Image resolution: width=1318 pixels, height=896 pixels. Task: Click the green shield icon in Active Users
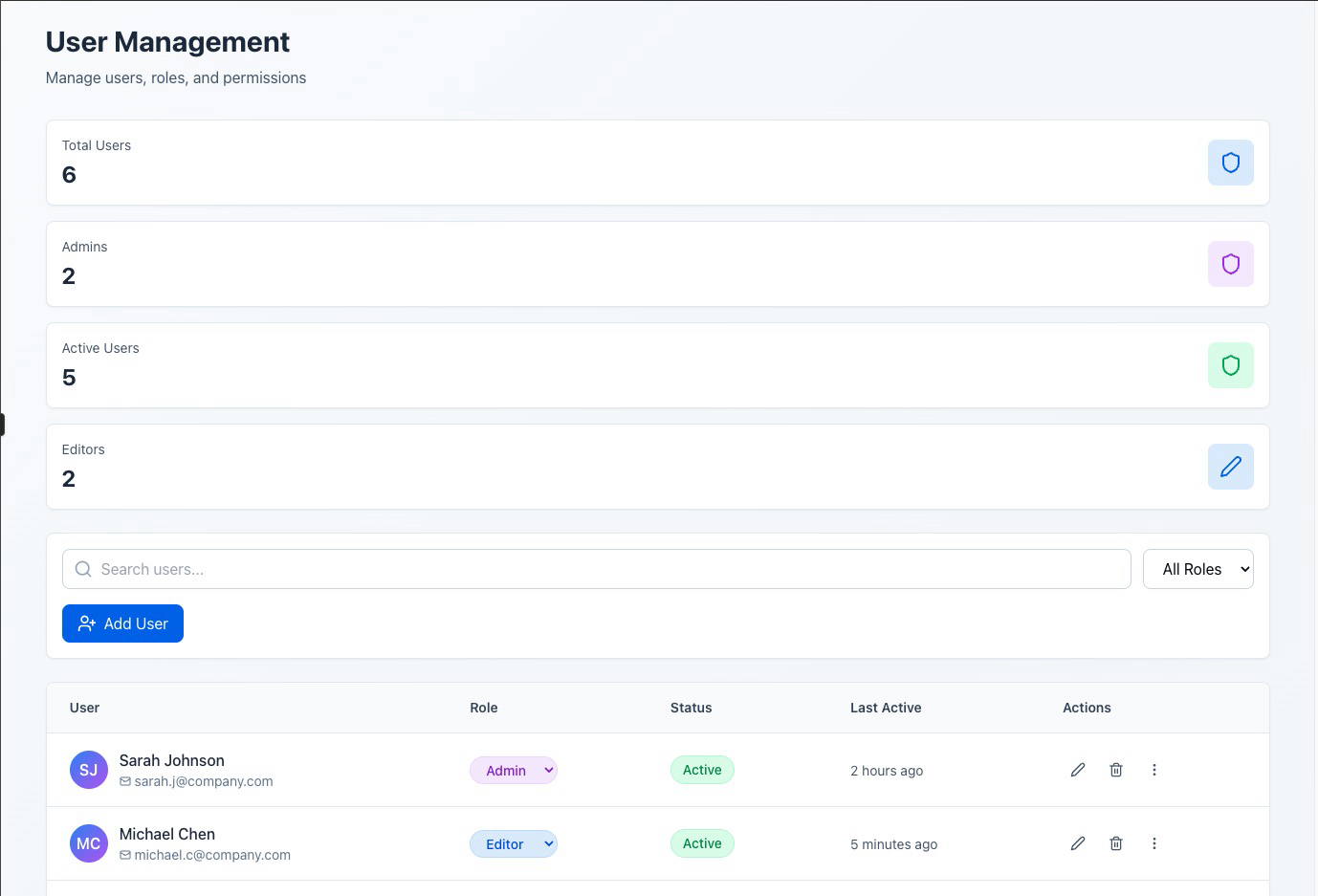(x=1230, y=365)
